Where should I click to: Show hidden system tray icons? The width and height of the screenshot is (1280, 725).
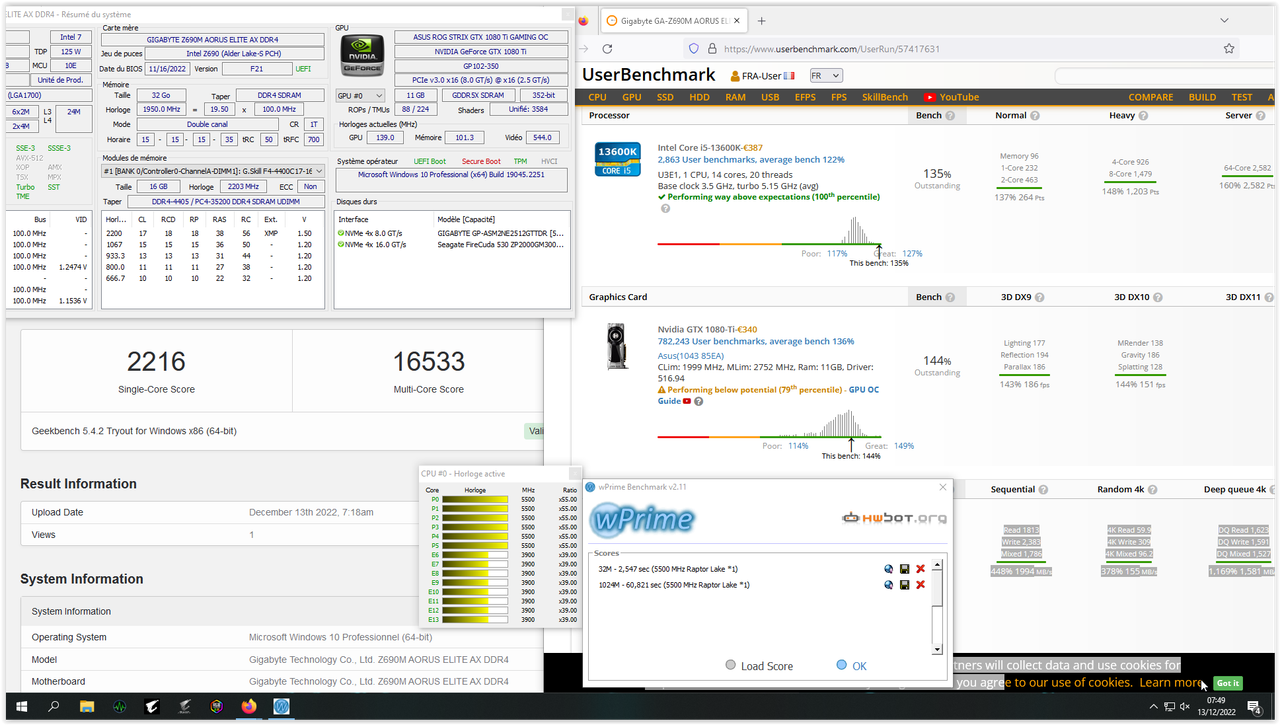1153,707
